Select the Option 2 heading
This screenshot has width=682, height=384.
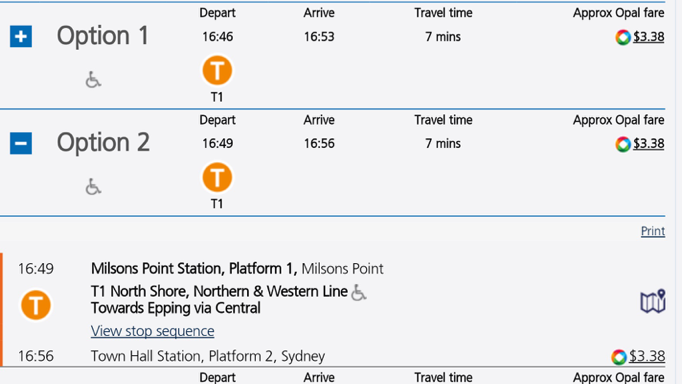(x=103, y=143)
